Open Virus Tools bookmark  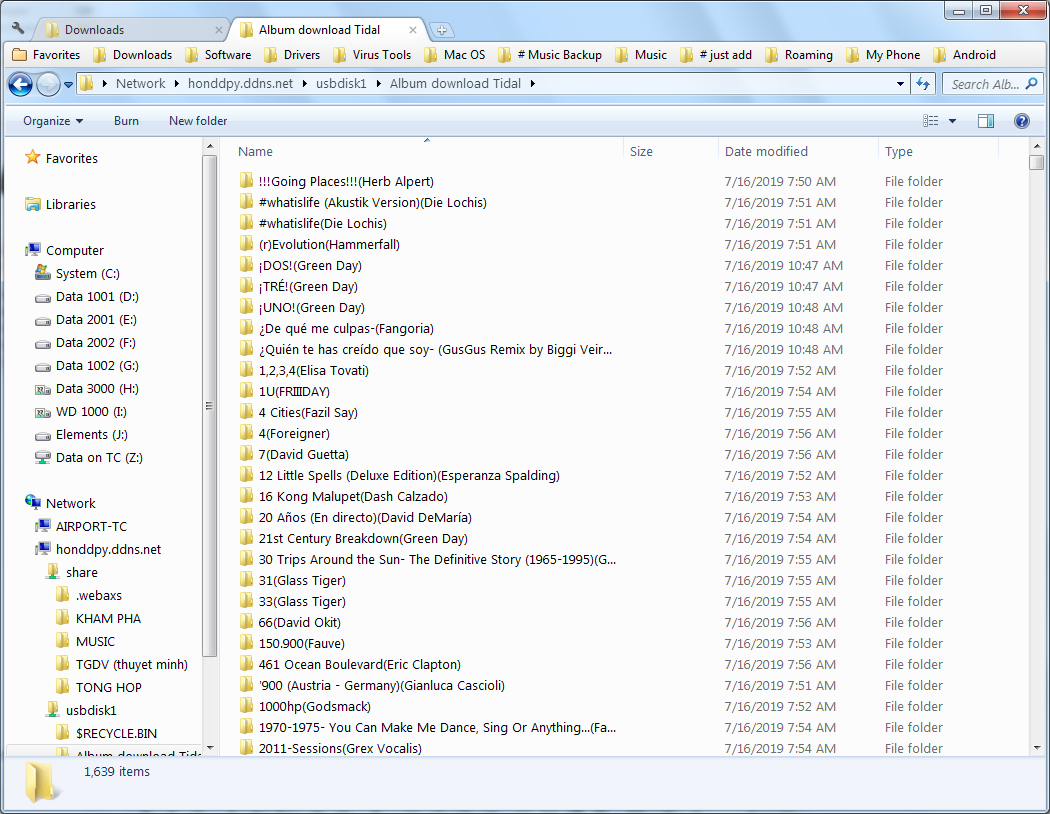(372, 55)
